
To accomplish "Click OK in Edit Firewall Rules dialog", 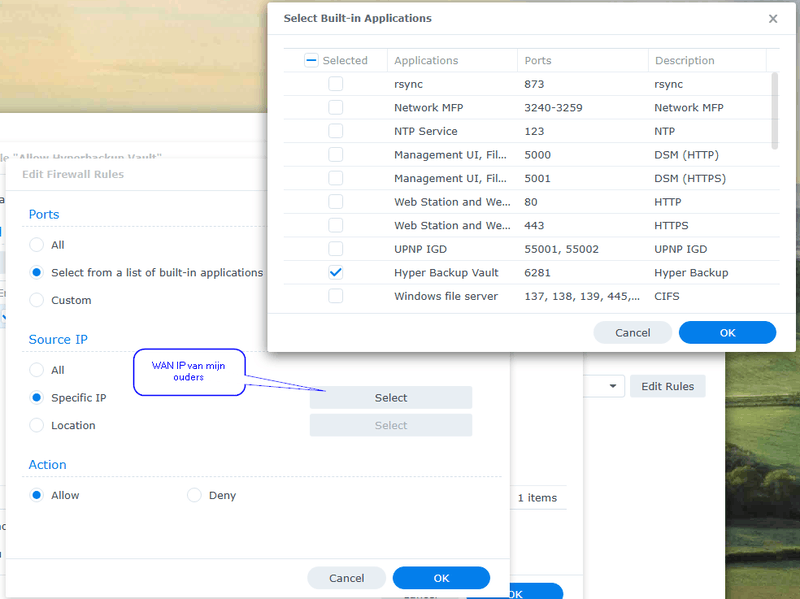I will (x=441, y=578).
